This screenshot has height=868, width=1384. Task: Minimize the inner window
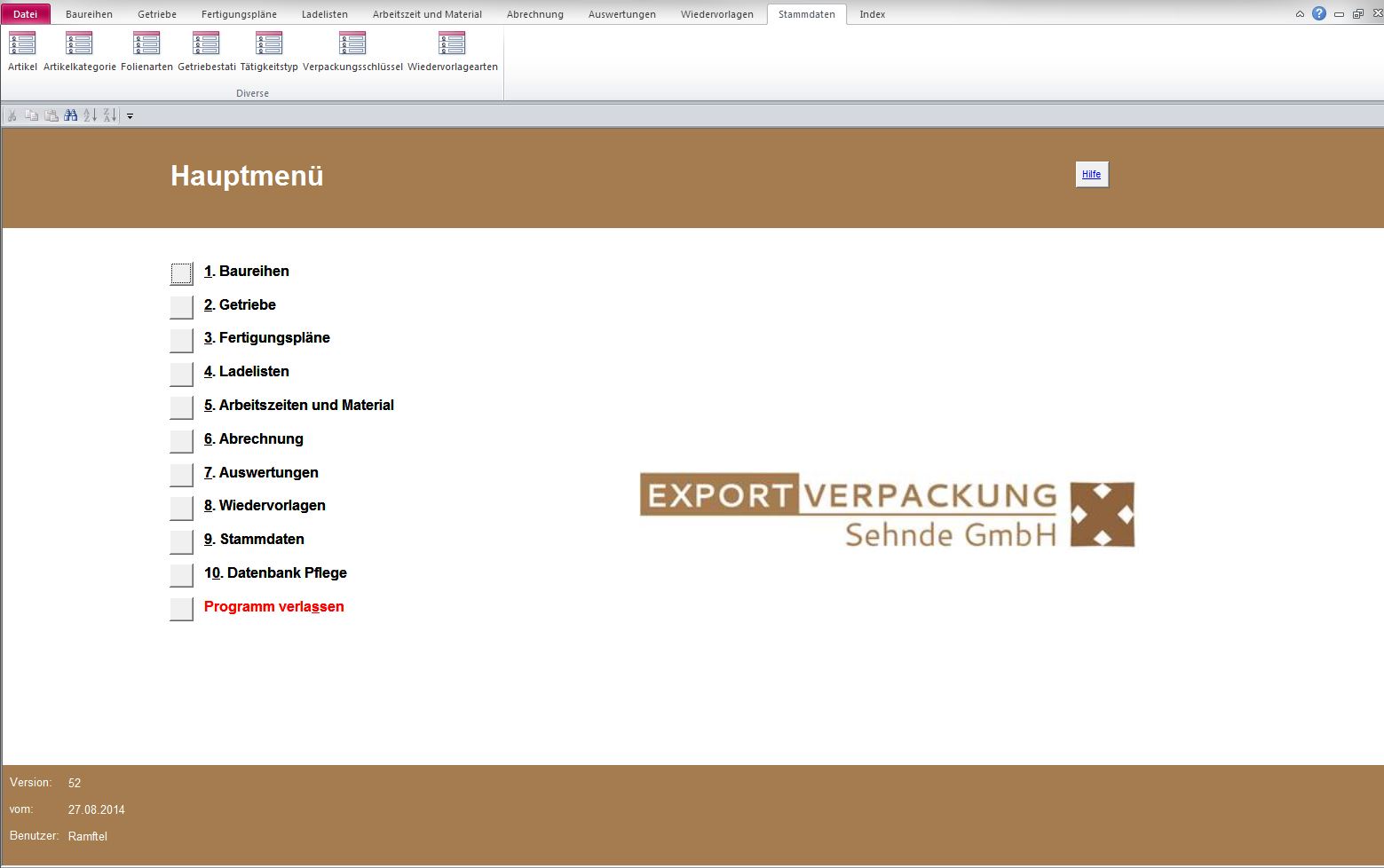(x=1339, y=14)
